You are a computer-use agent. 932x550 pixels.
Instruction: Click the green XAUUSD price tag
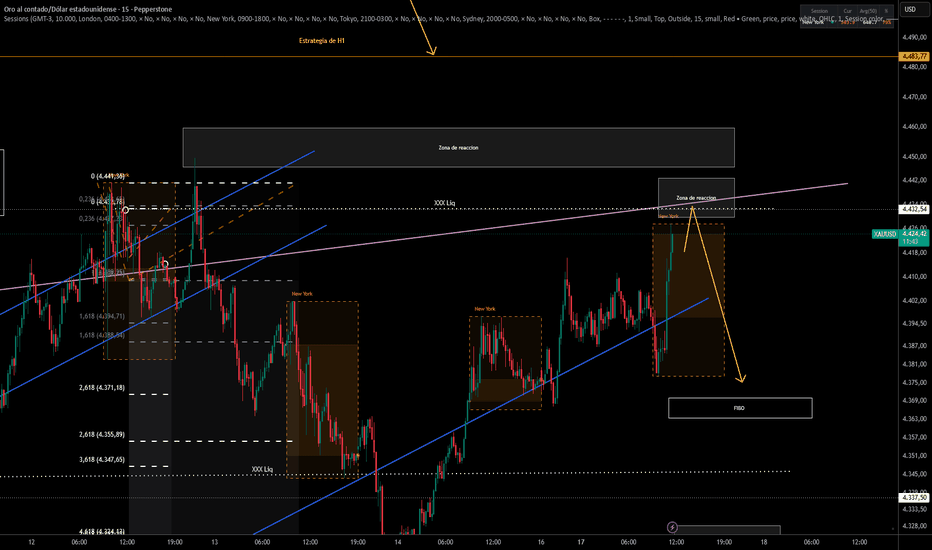884,234
